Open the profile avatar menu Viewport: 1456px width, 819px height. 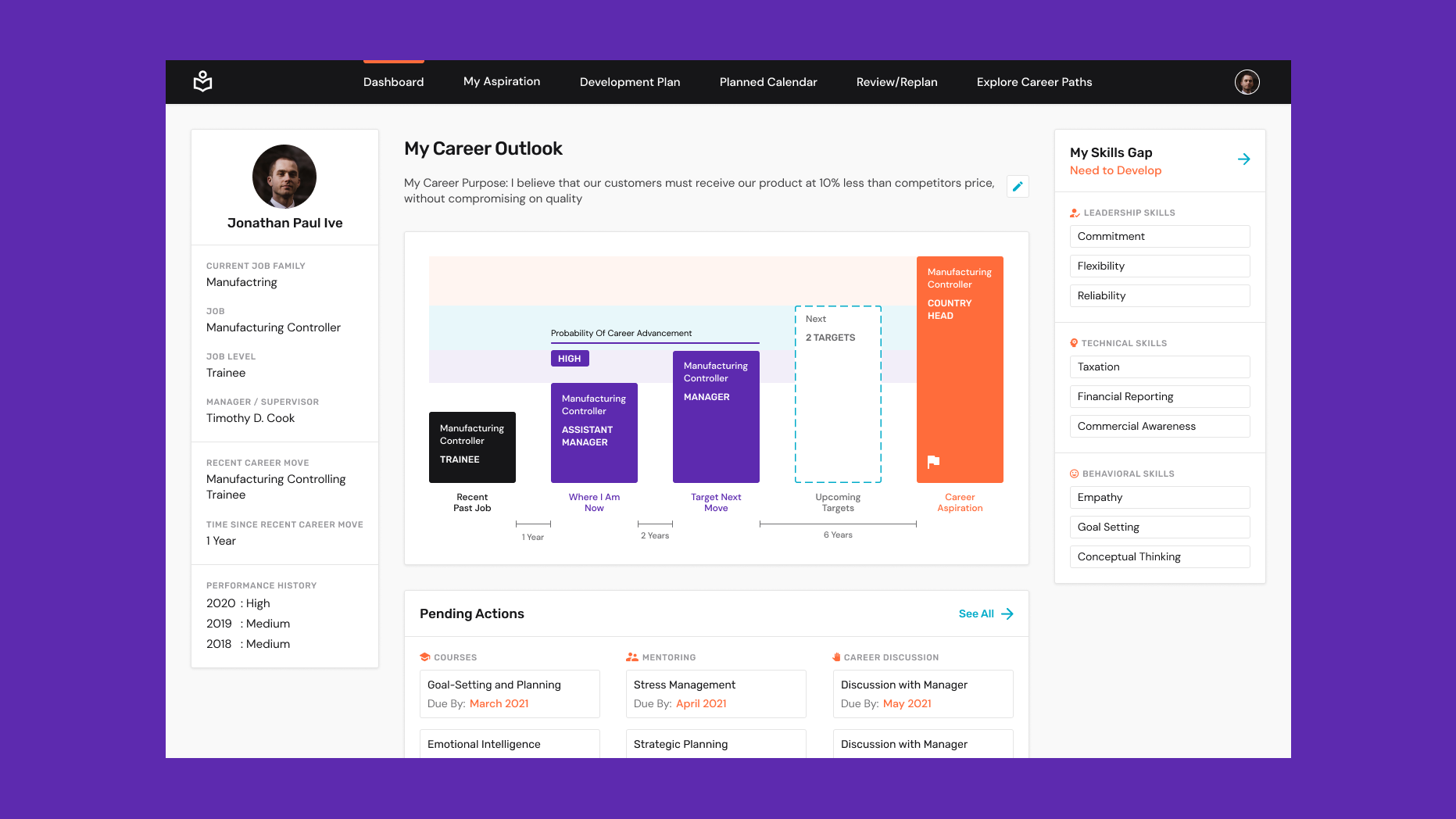1247,81
